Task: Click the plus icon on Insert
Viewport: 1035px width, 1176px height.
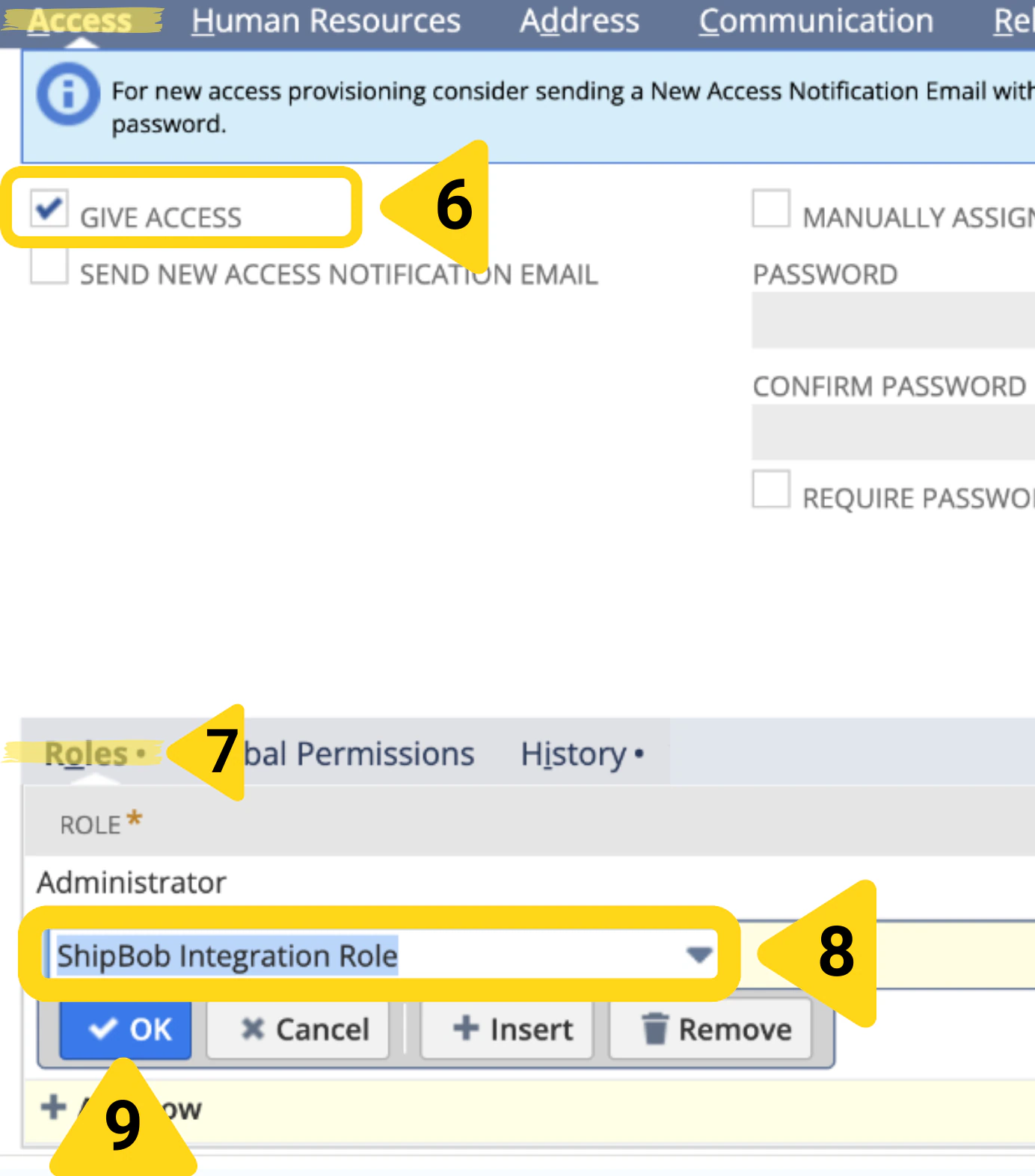Action: (465, 1029)
